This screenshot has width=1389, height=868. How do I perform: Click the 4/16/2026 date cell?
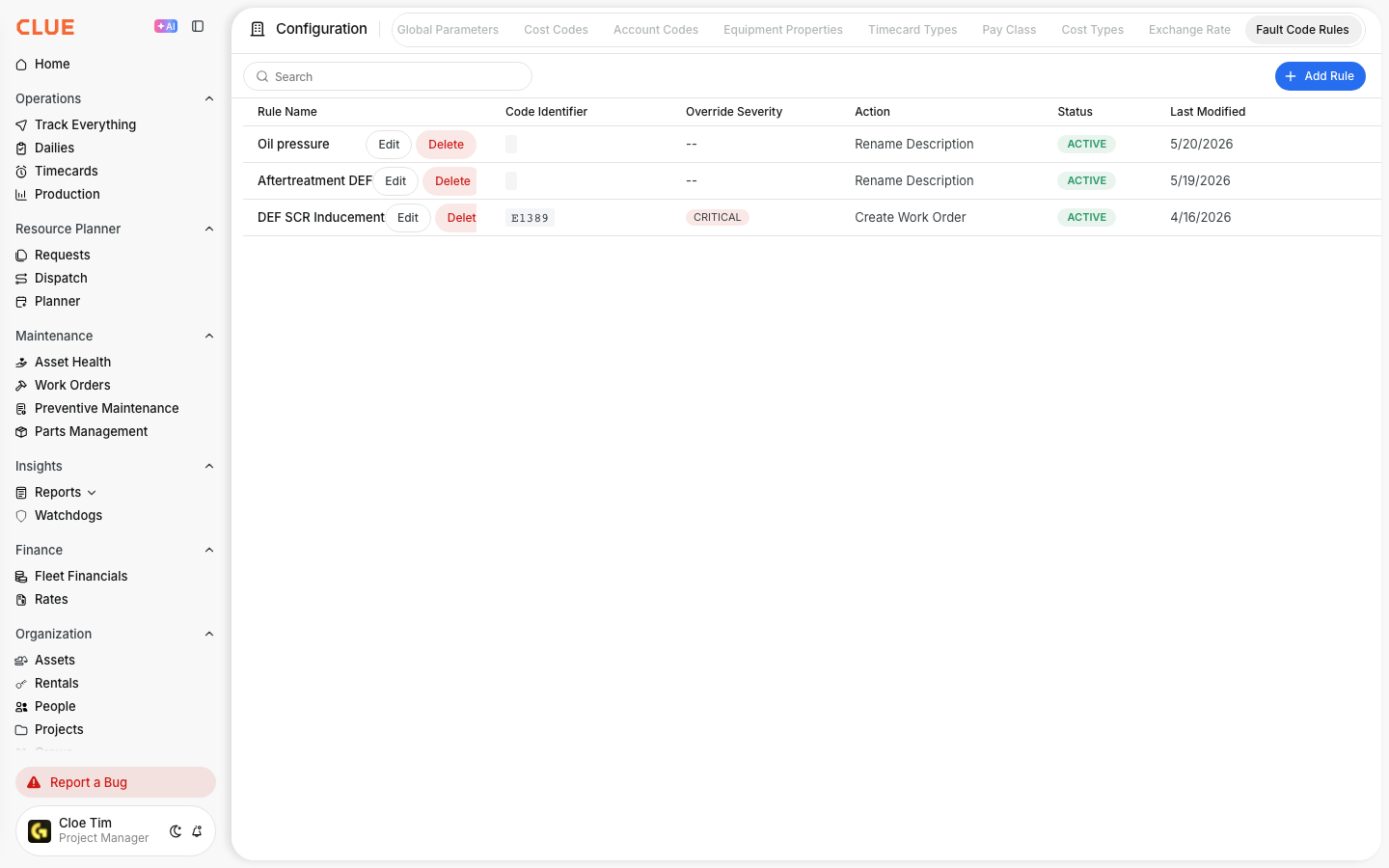(x=1201, y=218)
